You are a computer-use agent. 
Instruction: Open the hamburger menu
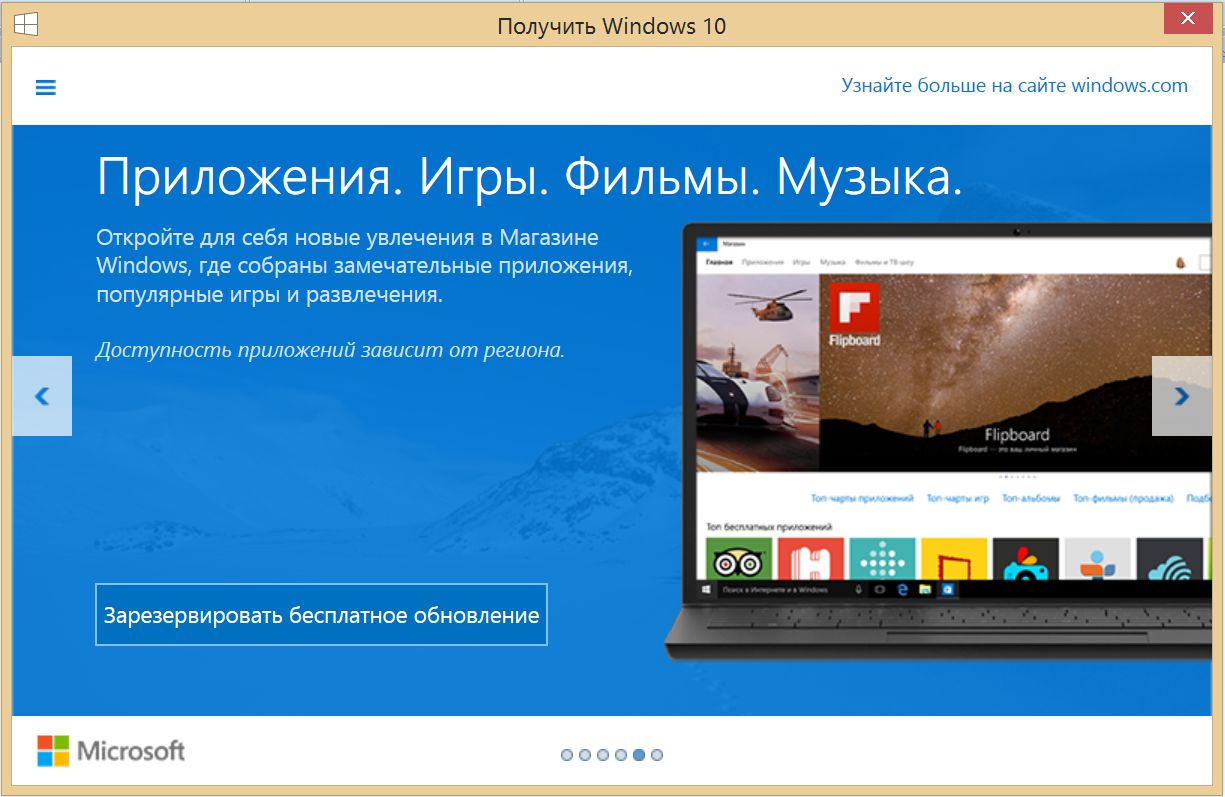pyautogui.click(x=46, y=87)
